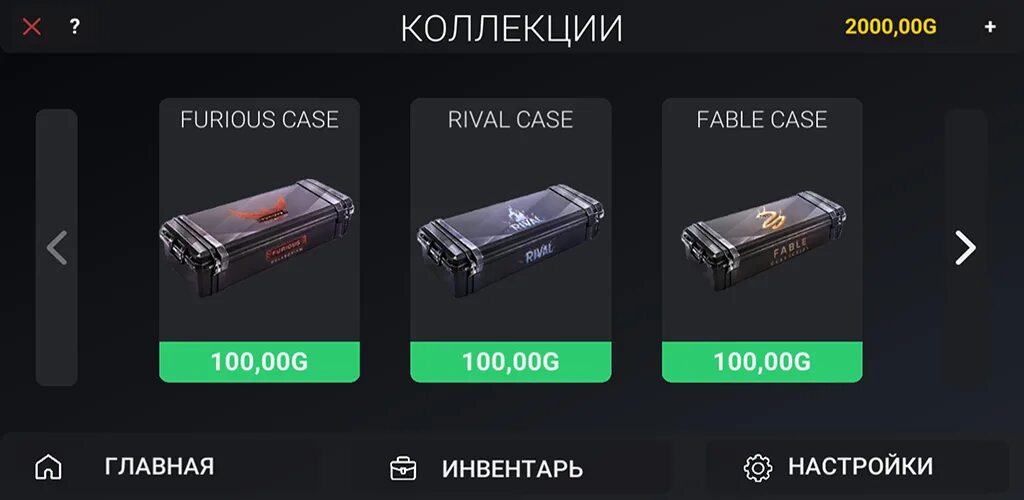Image resolution: width=1024 pixels, height=500 pixels.
Task: Click the house icon for Главная
Action: 48,467
